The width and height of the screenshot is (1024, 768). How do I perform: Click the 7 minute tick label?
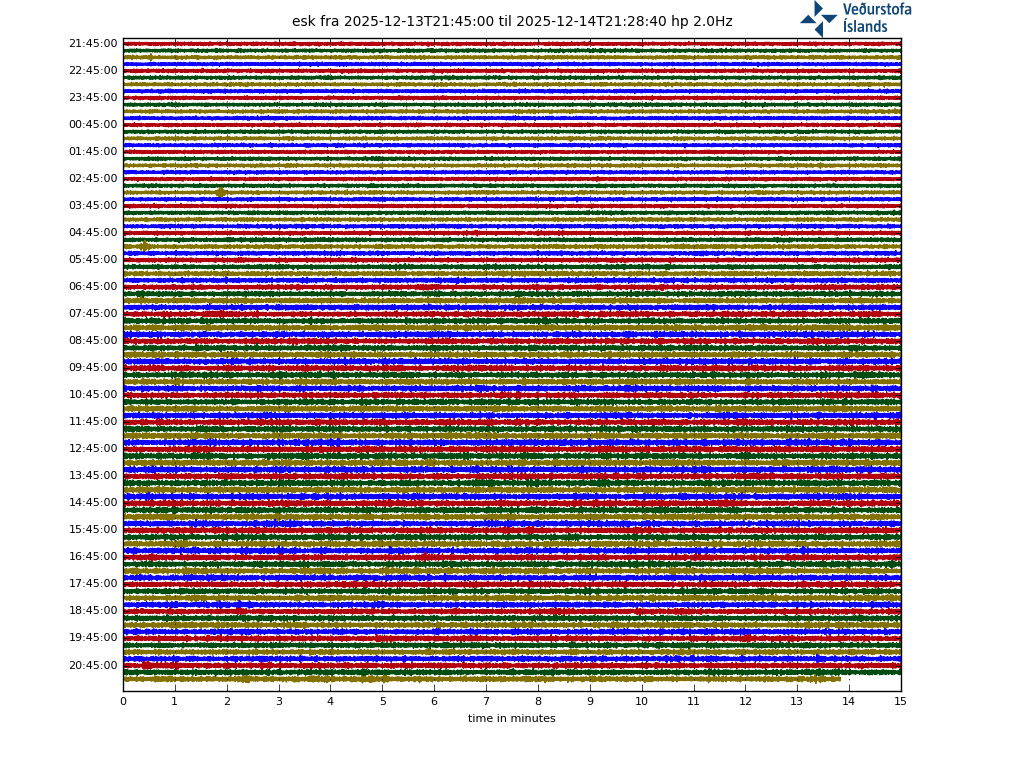point(486,702)
